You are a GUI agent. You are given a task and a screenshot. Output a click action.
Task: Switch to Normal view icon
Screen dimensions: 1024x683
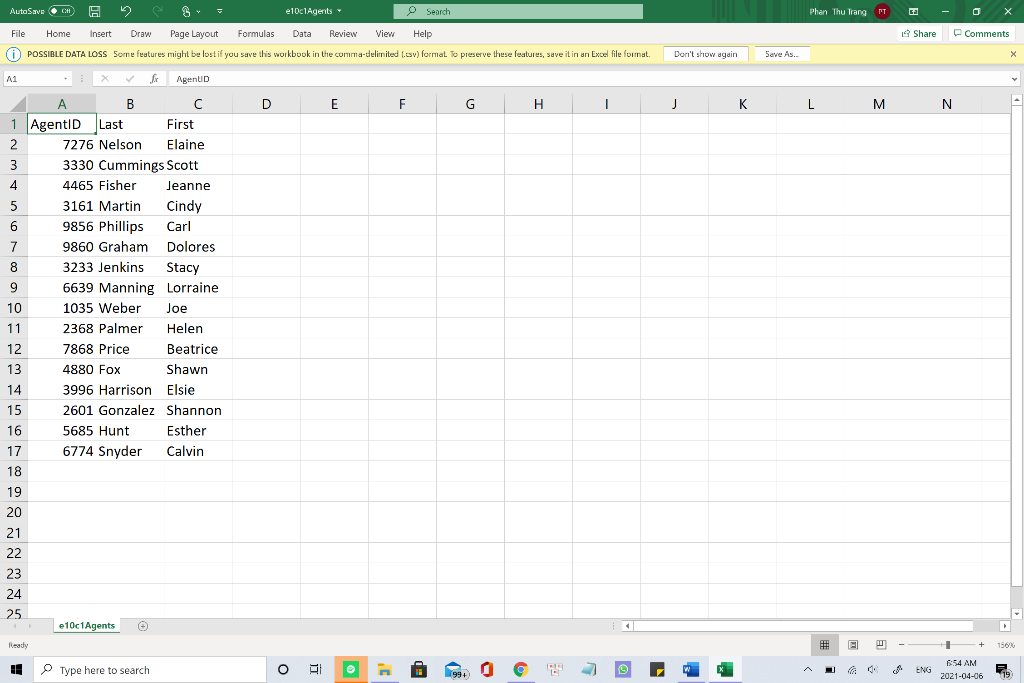(825, 645)
